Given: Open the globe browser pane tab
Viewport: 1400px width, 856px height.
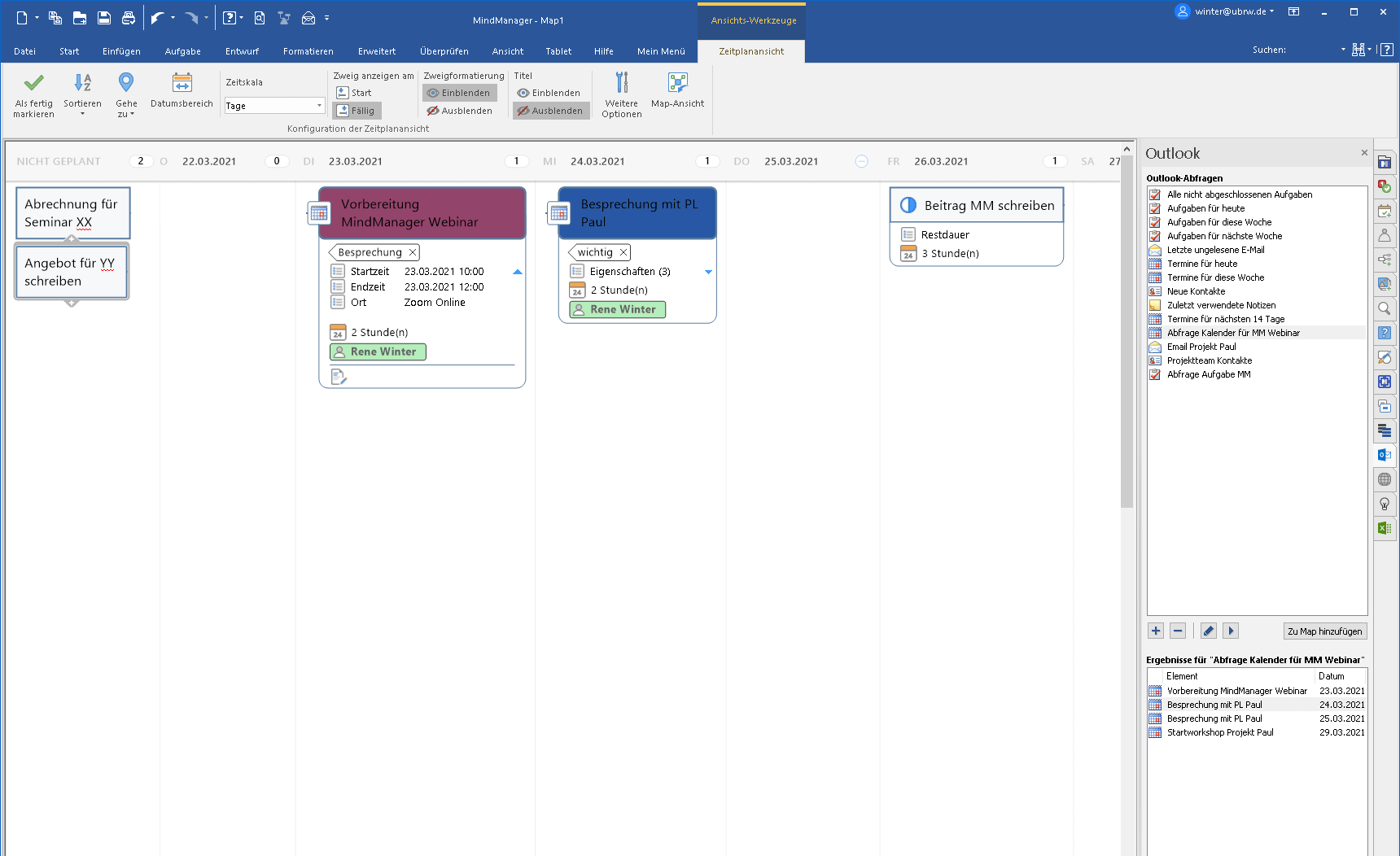Looking at the screenshot, I should tap(1384, 479).
